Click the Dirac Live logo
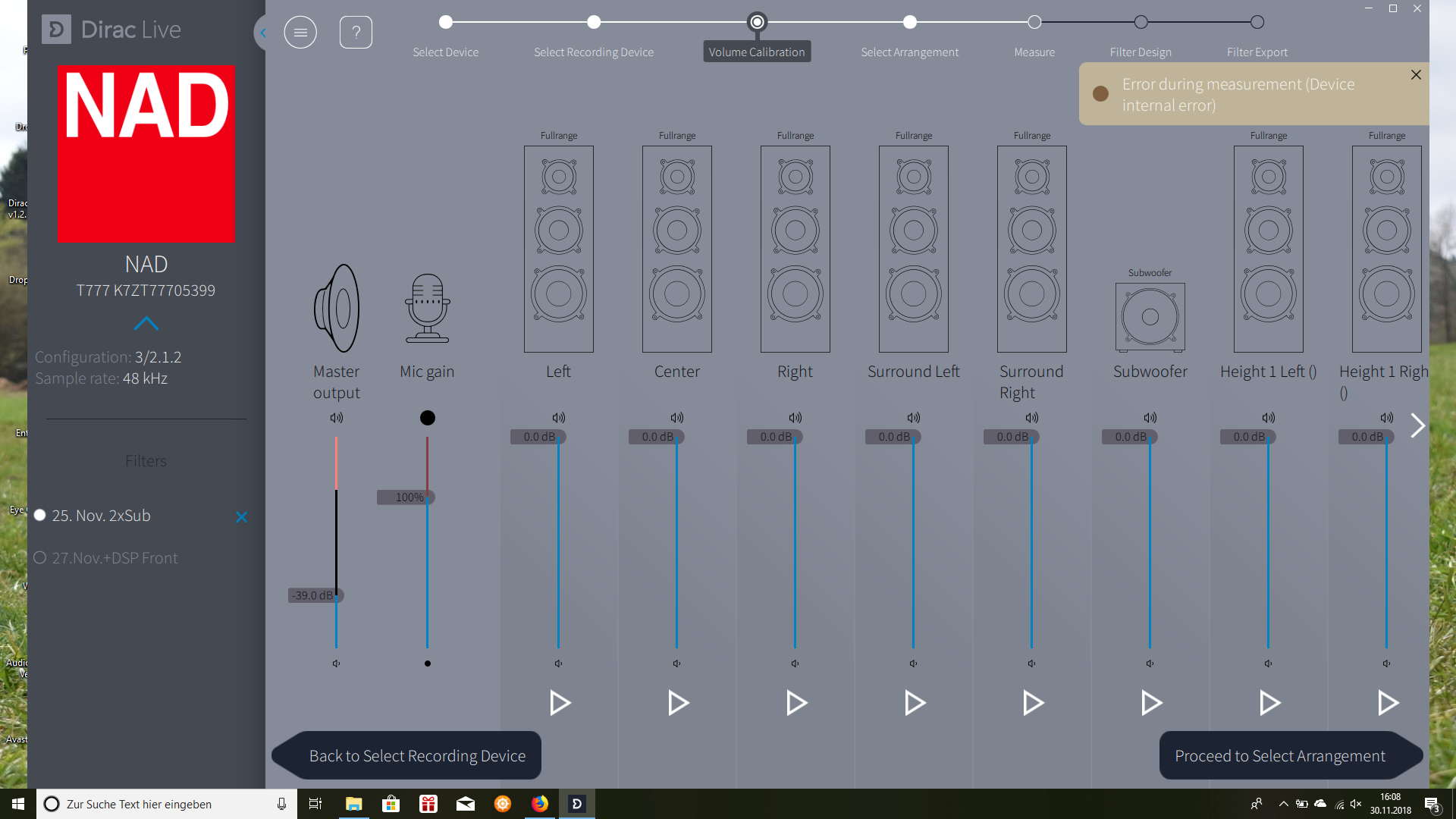Viewport: 1456px width, 819px height. pos(111,30)
